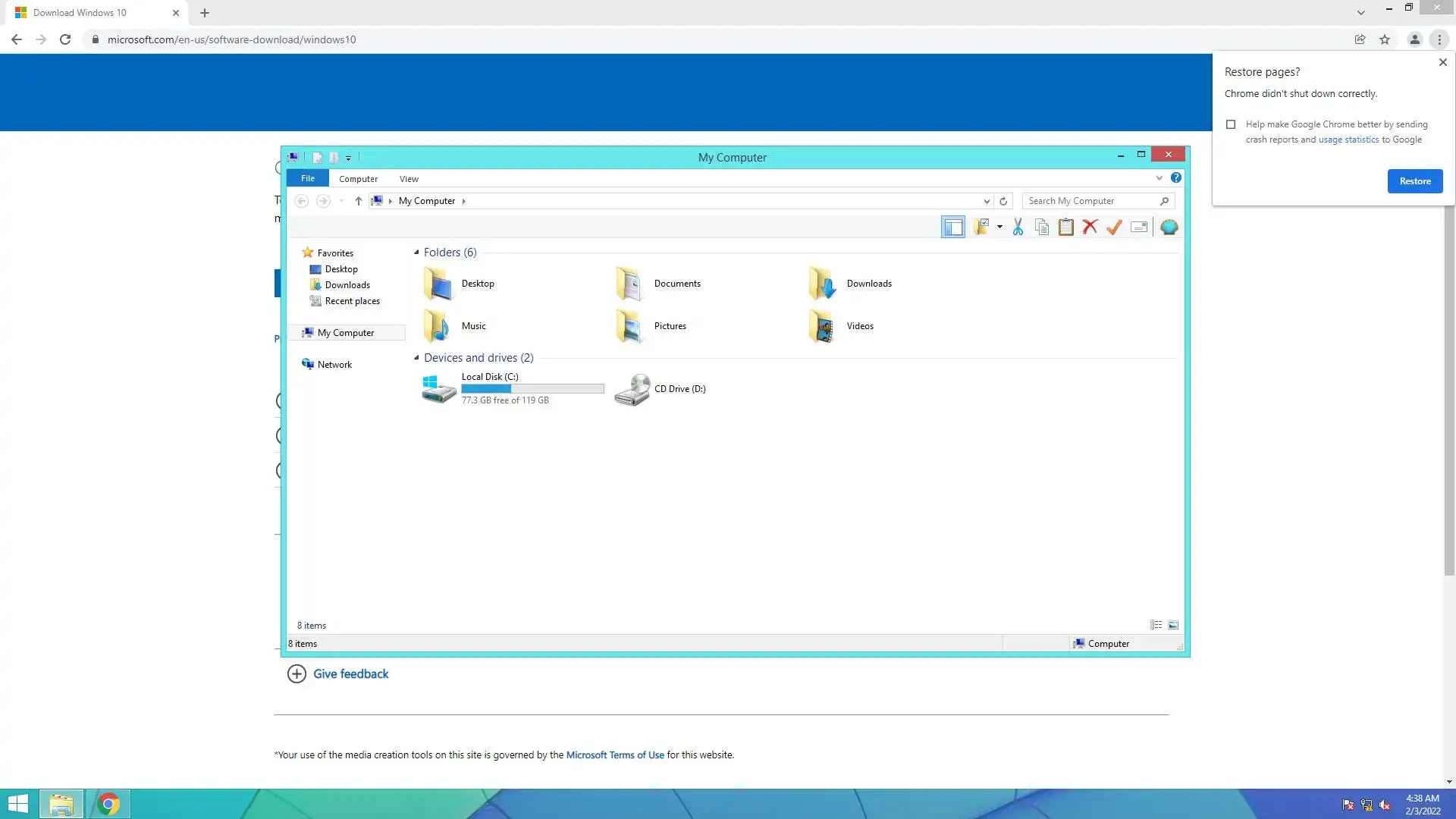Open the Microsoft Terms of Use link
1456x819 pixels.
click(x=614, y=755)
